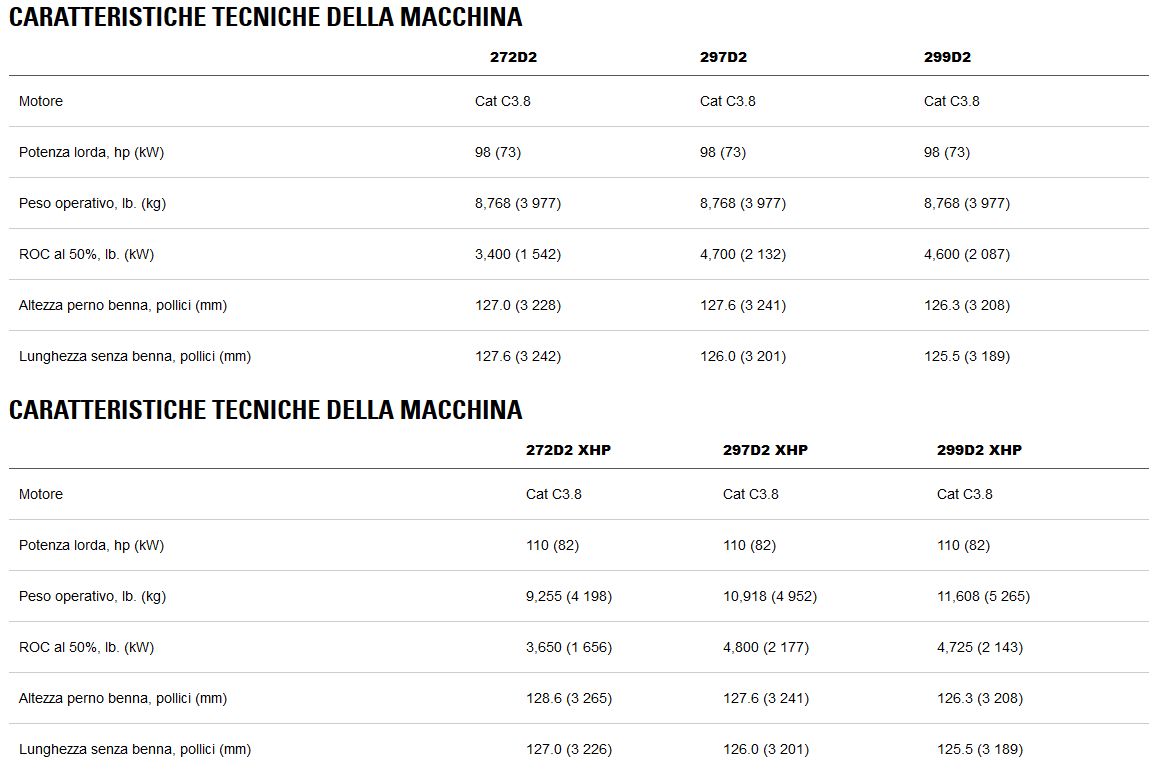Image resolution: width=1161 pixels, height=779 pixels.
Task: Click the ROC value 4,725 (2 143)
Action: click(980, 647)
